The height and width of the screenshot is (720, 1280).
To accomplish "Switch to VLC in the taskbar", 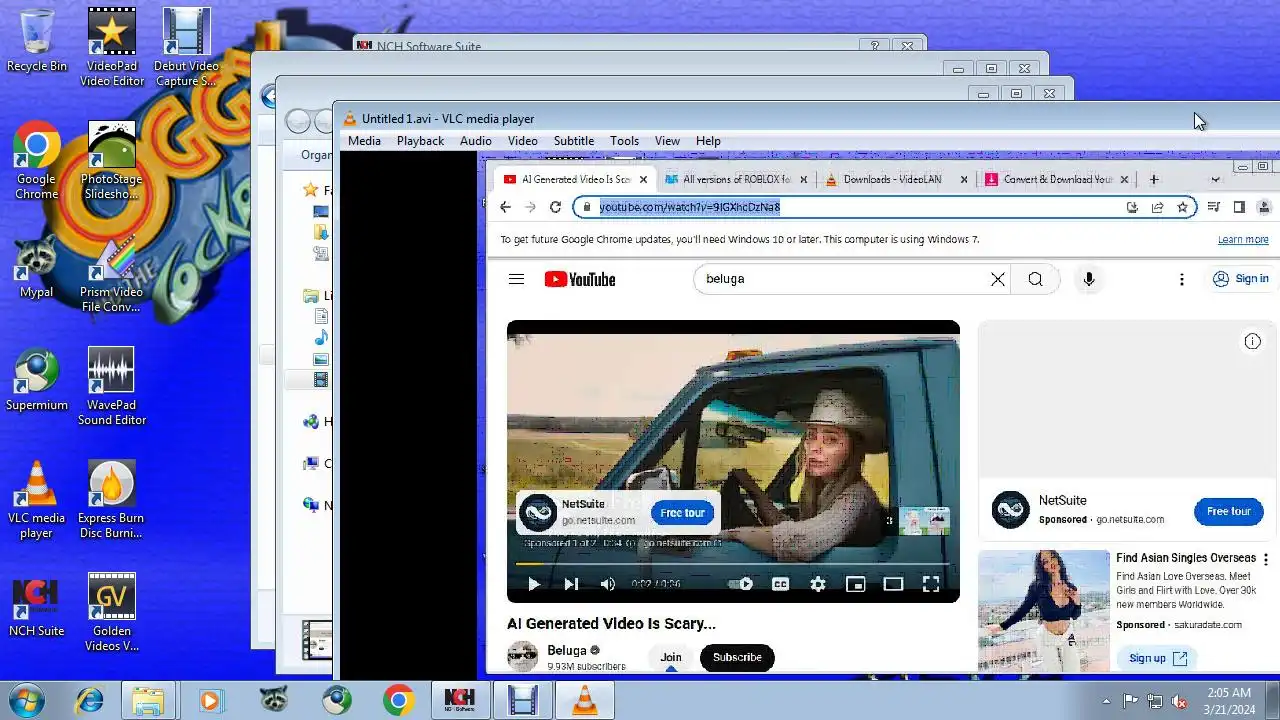I will click(x=584, y=700).
